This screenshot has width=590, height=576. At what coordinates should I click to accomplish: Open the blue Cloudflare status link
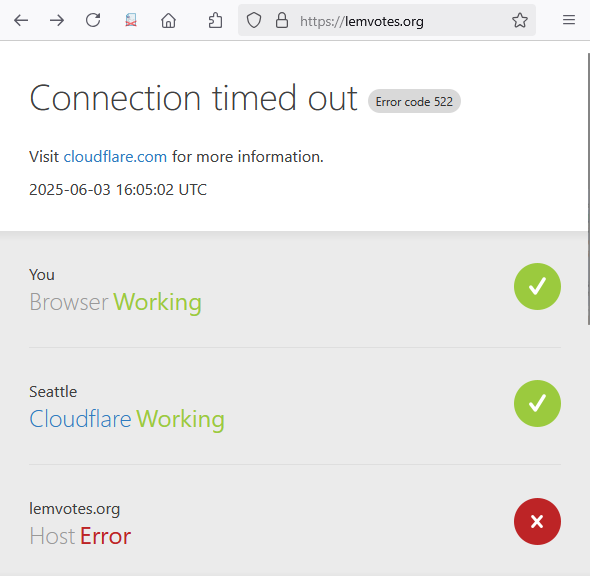80,419
